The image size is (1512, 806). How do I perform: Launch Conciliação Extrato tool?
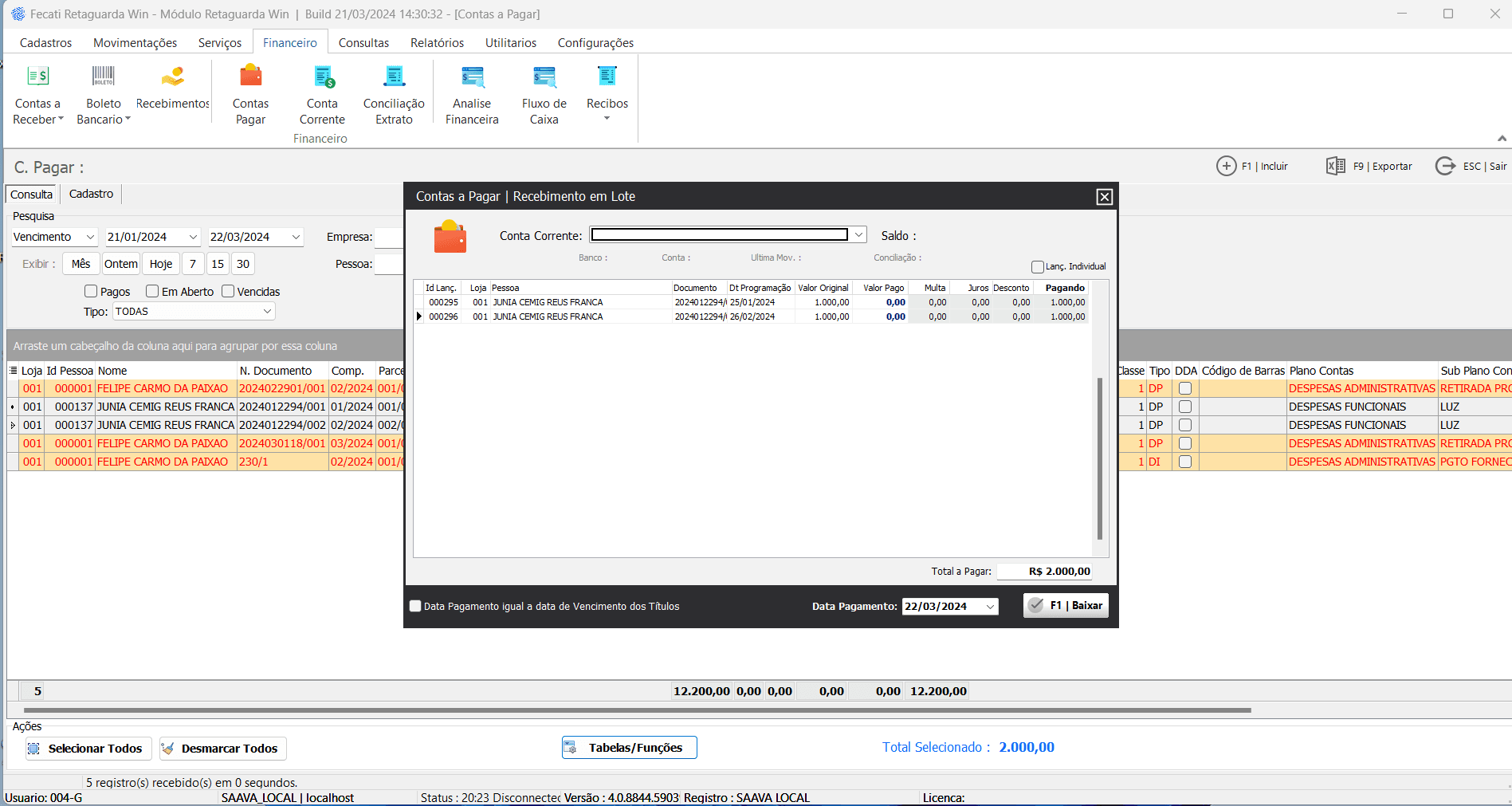click(x=394, y=77)
